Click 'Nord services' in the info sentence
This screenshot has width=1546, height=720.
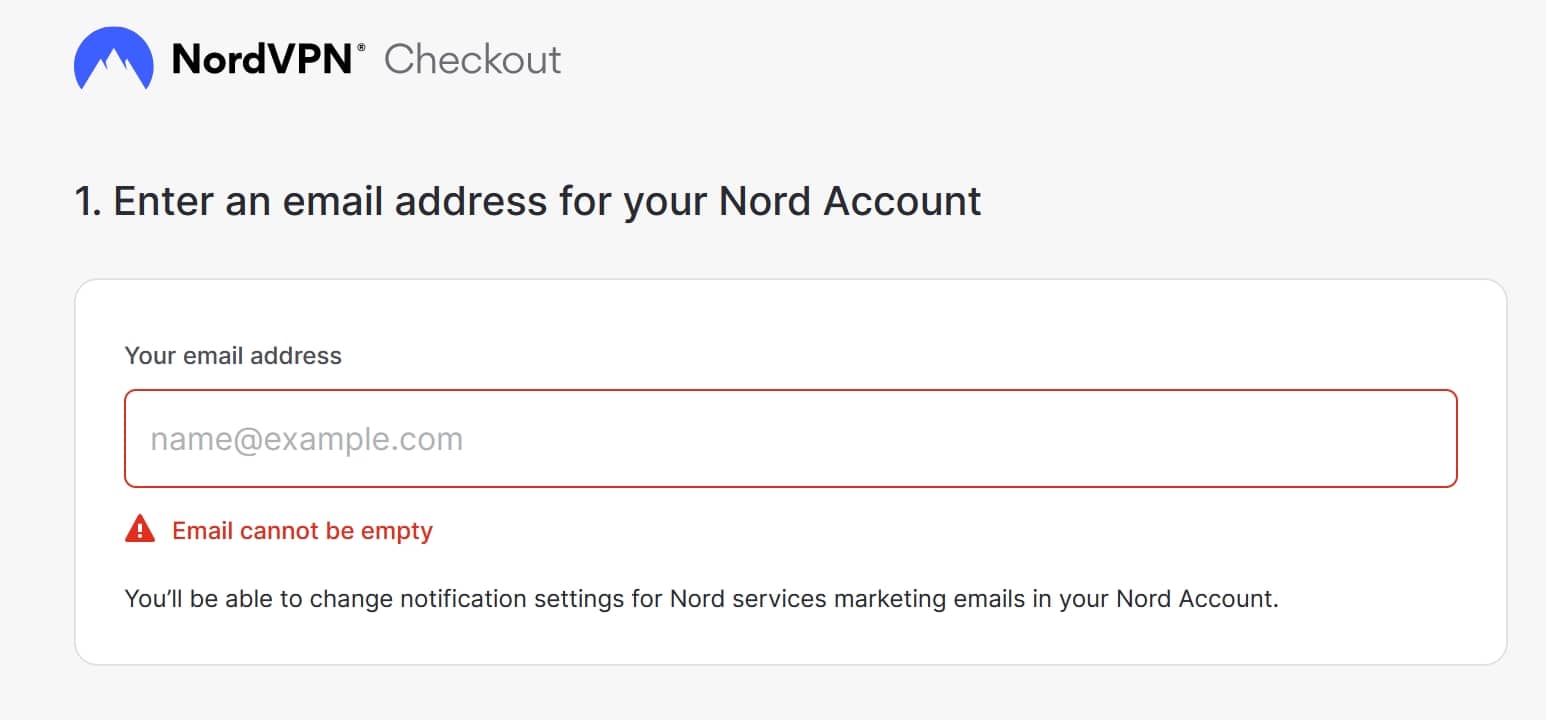click(748, 599)
